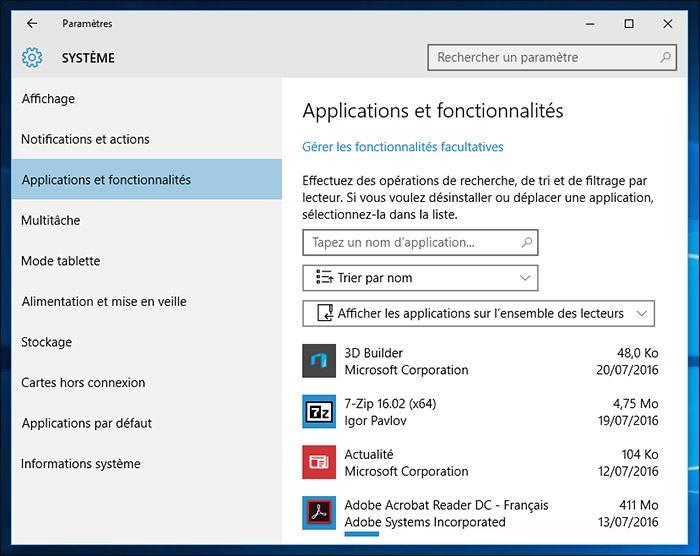Select Applications et fonctionnalités in sidebar
The image size is (700, 556).
pos(147,180)
